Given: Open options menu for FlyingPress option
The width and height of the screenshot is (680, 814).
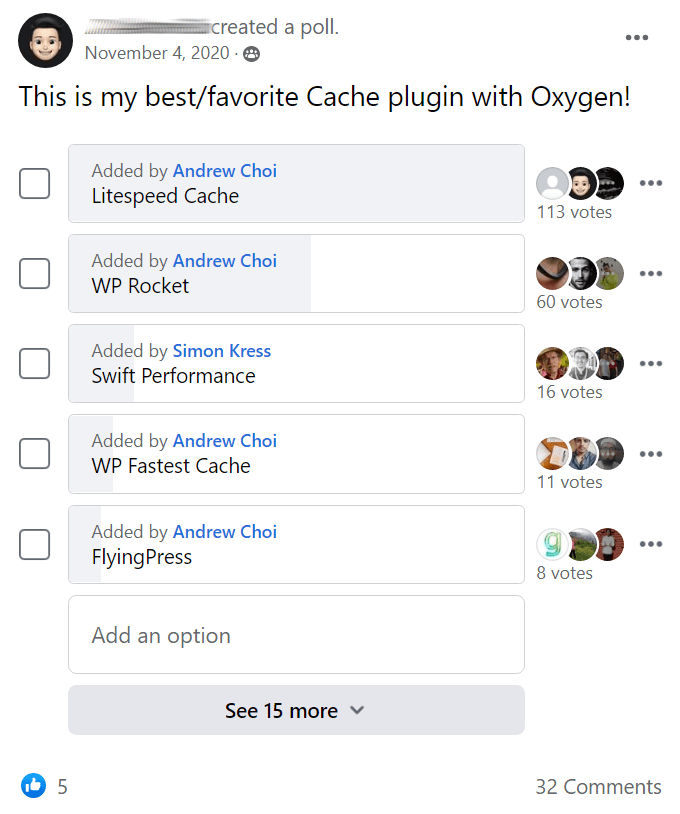Looking at the screenshot, I should (x=650, y=544).
